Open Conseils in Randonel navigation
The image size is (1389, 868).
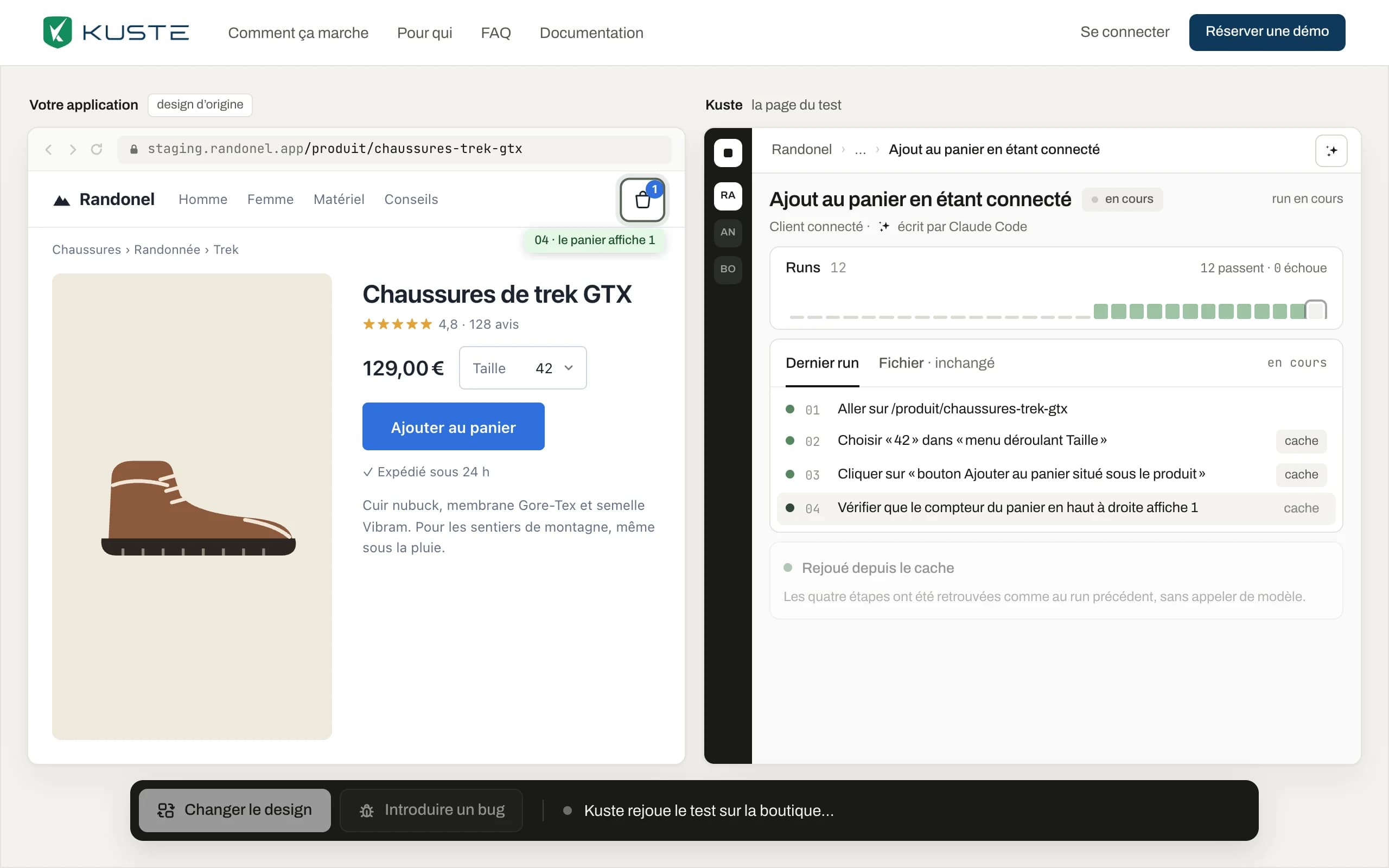411,200
